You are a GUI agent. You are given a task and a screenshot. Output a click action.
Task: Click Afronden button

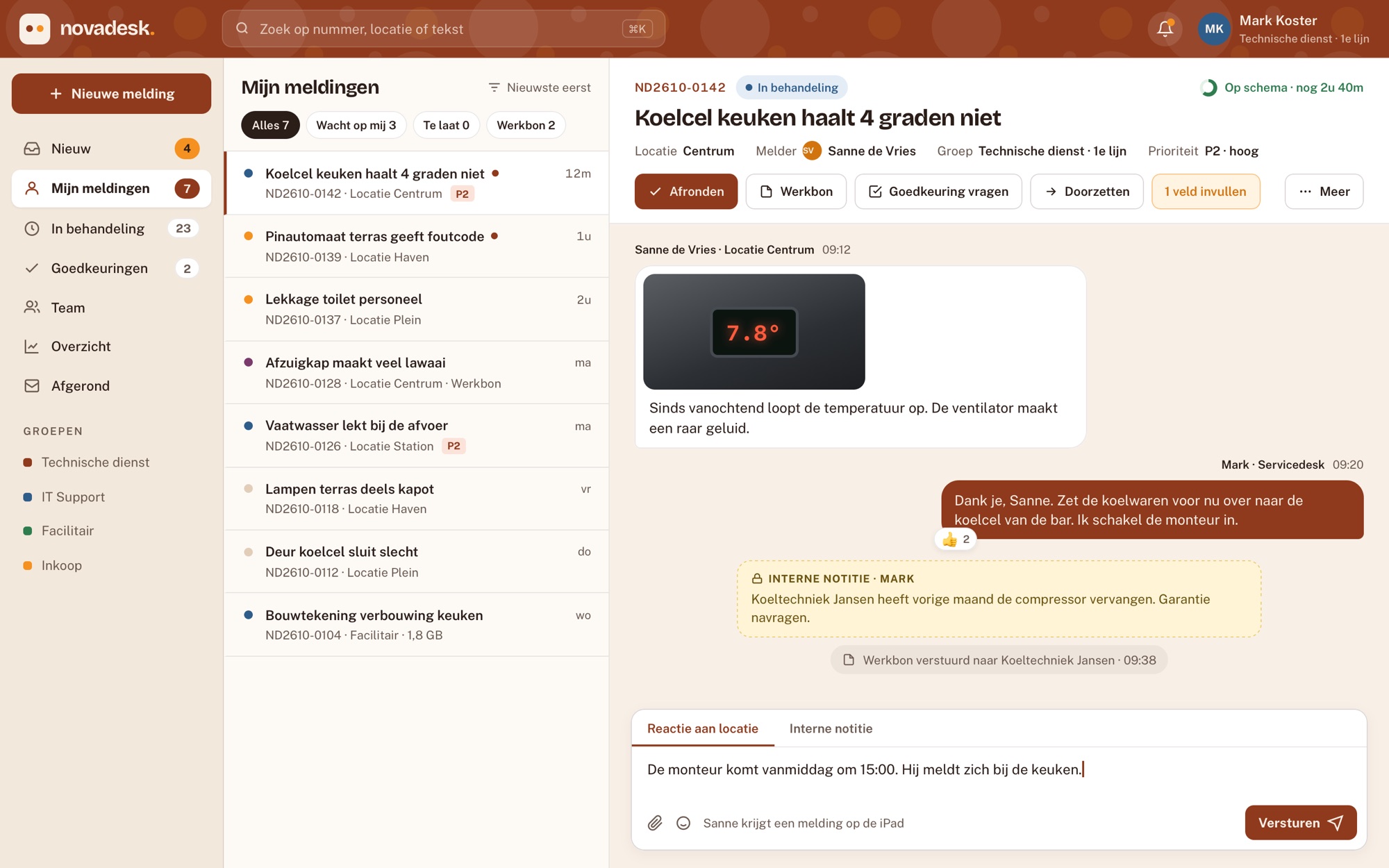point(685,192)
